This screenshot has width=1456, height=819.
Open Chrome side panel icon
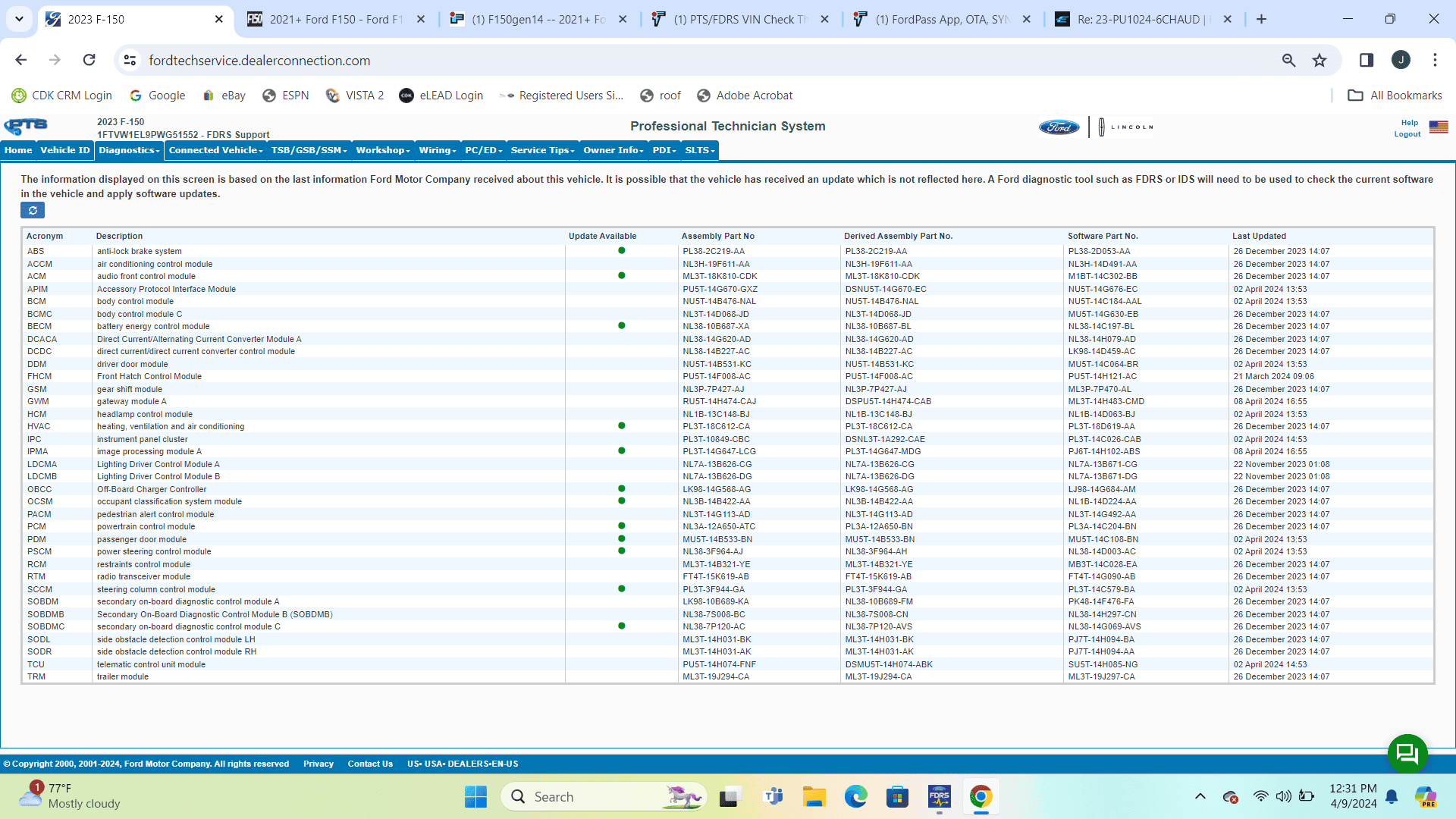click(1367, 61)
